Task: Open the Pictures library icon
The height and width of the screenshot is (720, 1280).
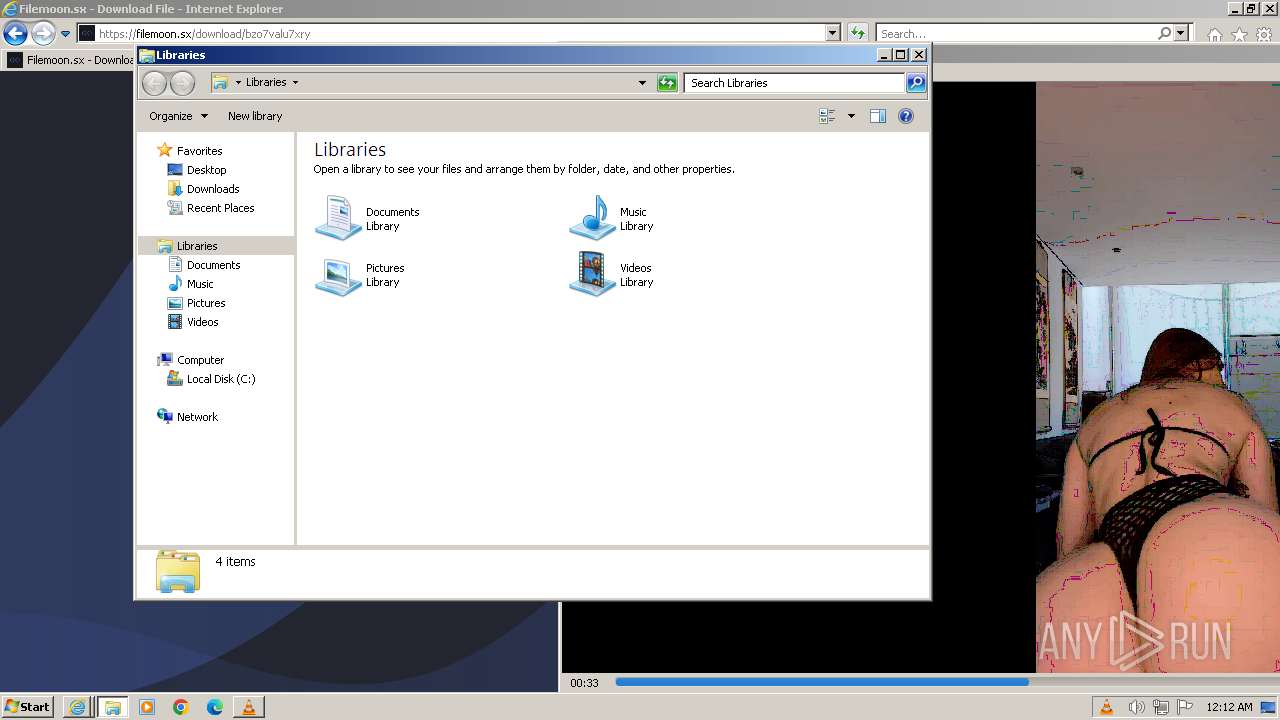Action: 338,275
